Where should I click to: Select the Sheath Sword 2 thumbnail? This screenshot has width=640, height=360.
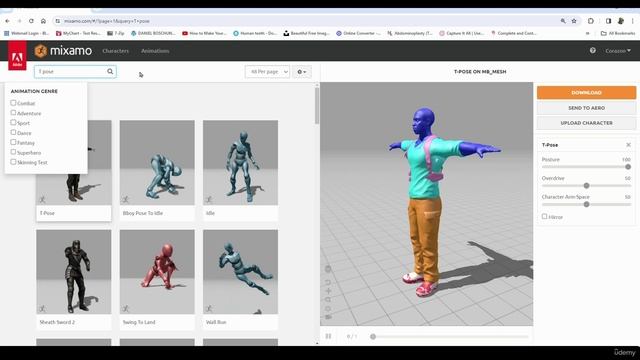73,280
